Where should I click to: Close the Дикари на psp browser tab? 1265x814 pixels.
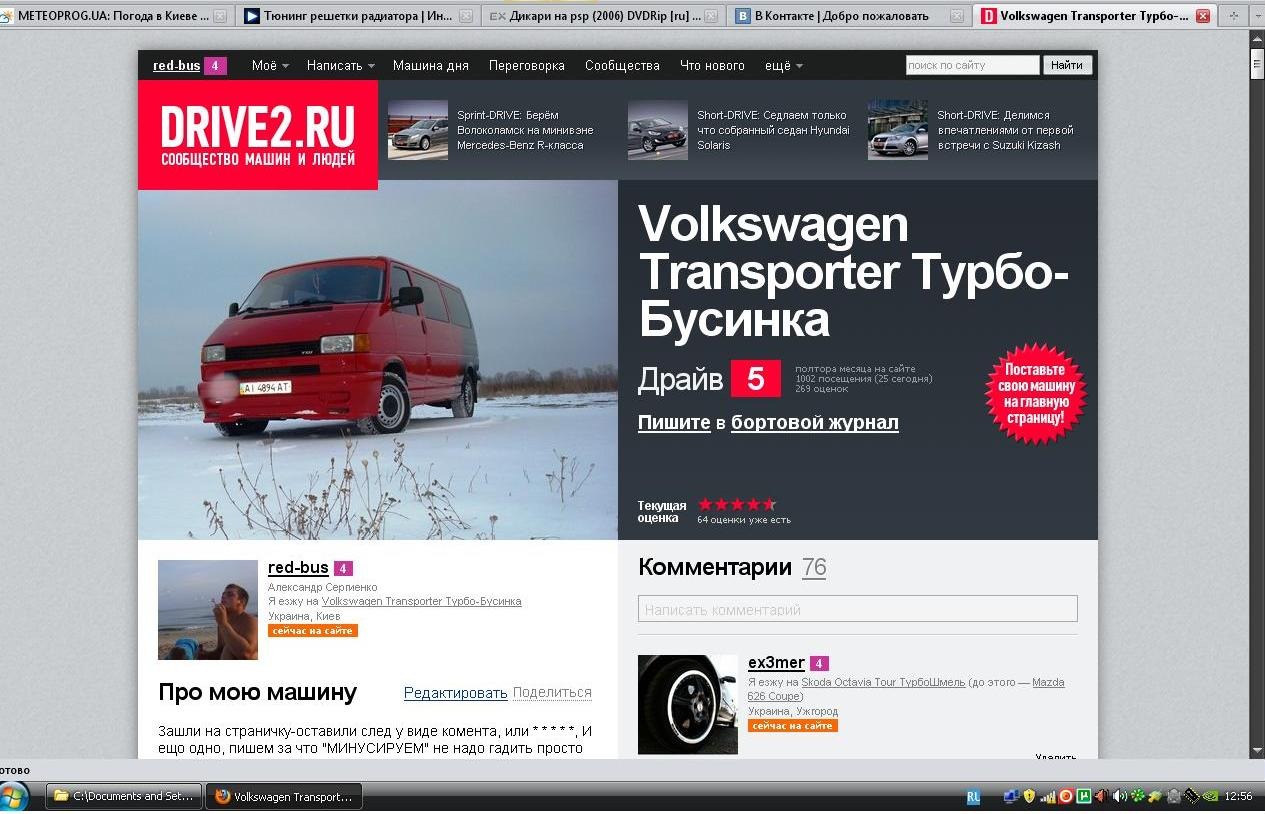click(x=710, y=16)
